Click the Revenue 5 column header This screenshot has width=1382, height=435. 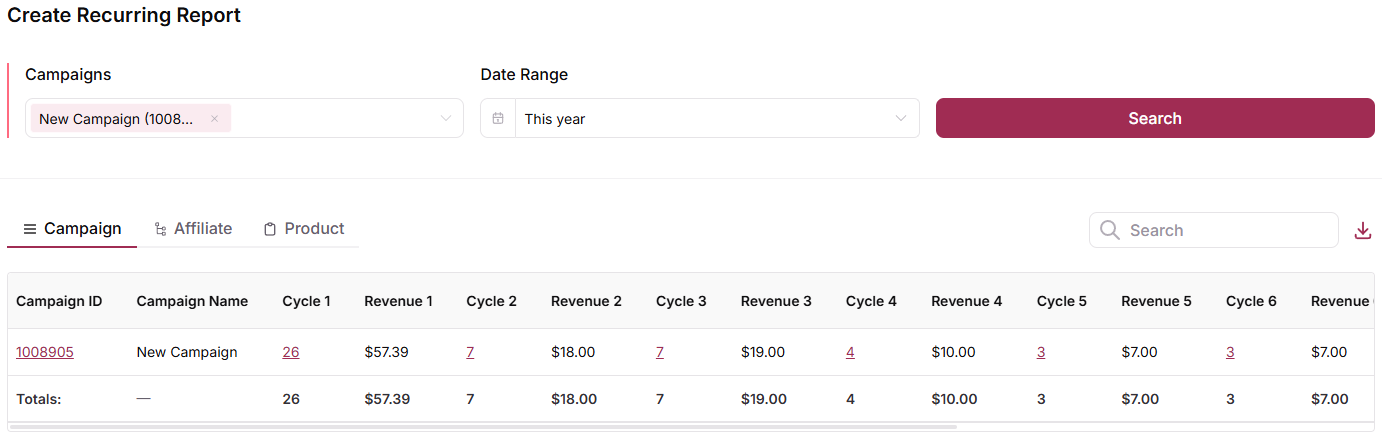click(1156, 301)
